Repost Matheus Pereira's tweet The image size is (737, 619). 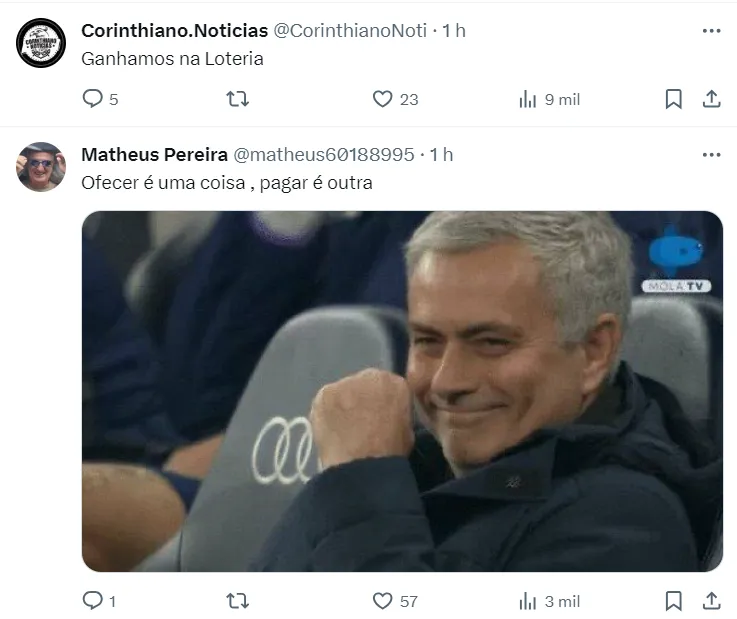[x=237, y=601]
